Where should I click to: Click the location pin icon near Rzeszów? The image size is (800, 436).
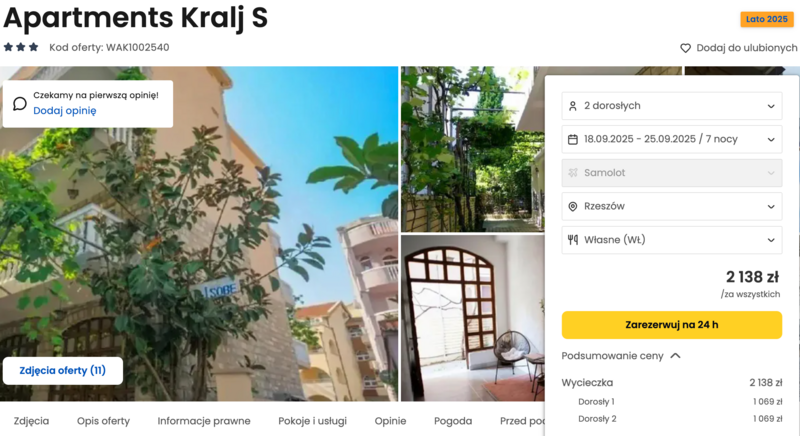click(x=572, y=207)
